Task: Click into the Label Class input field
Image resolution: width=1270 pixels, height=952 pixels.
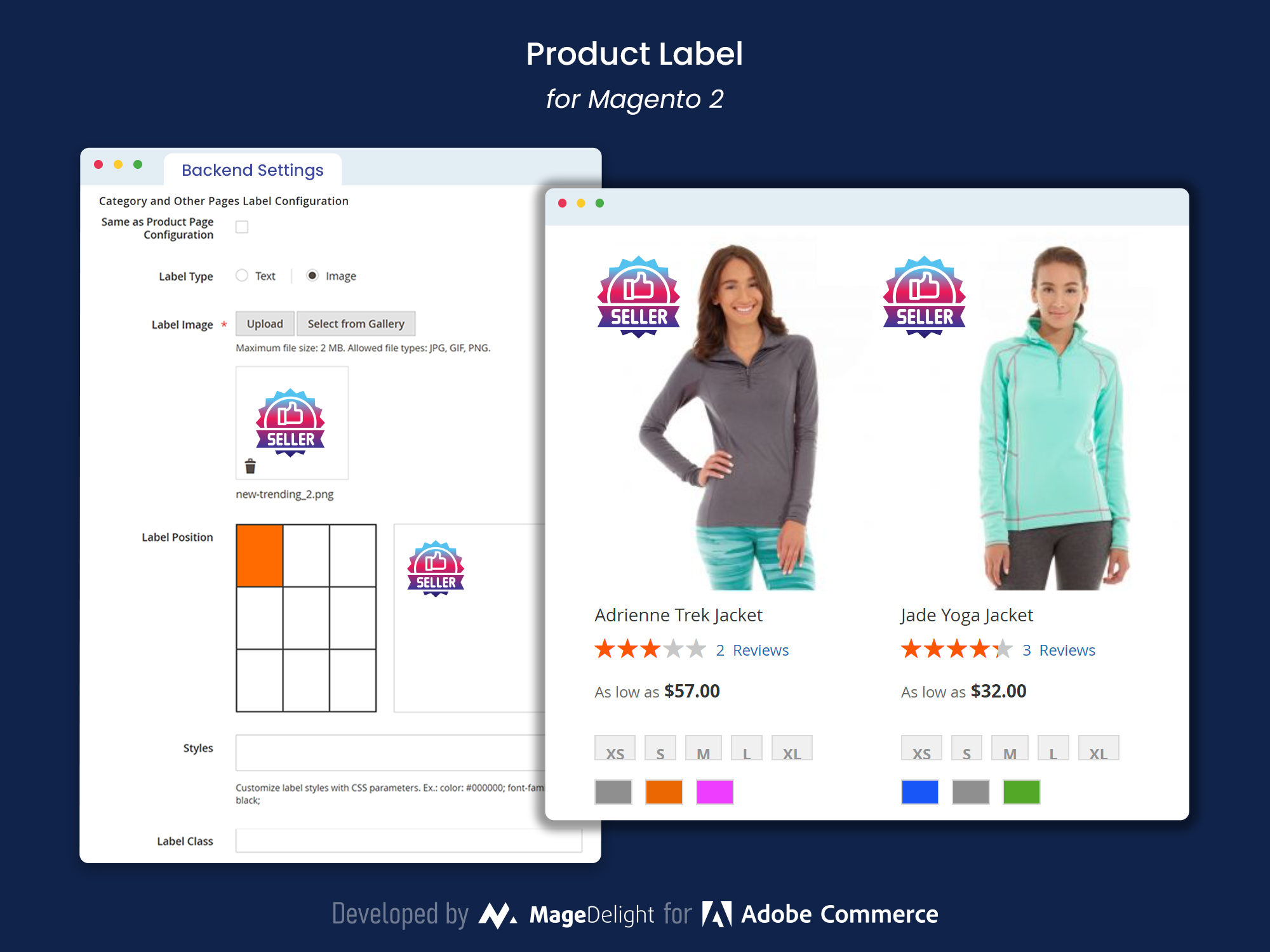Action: (409, 841)
